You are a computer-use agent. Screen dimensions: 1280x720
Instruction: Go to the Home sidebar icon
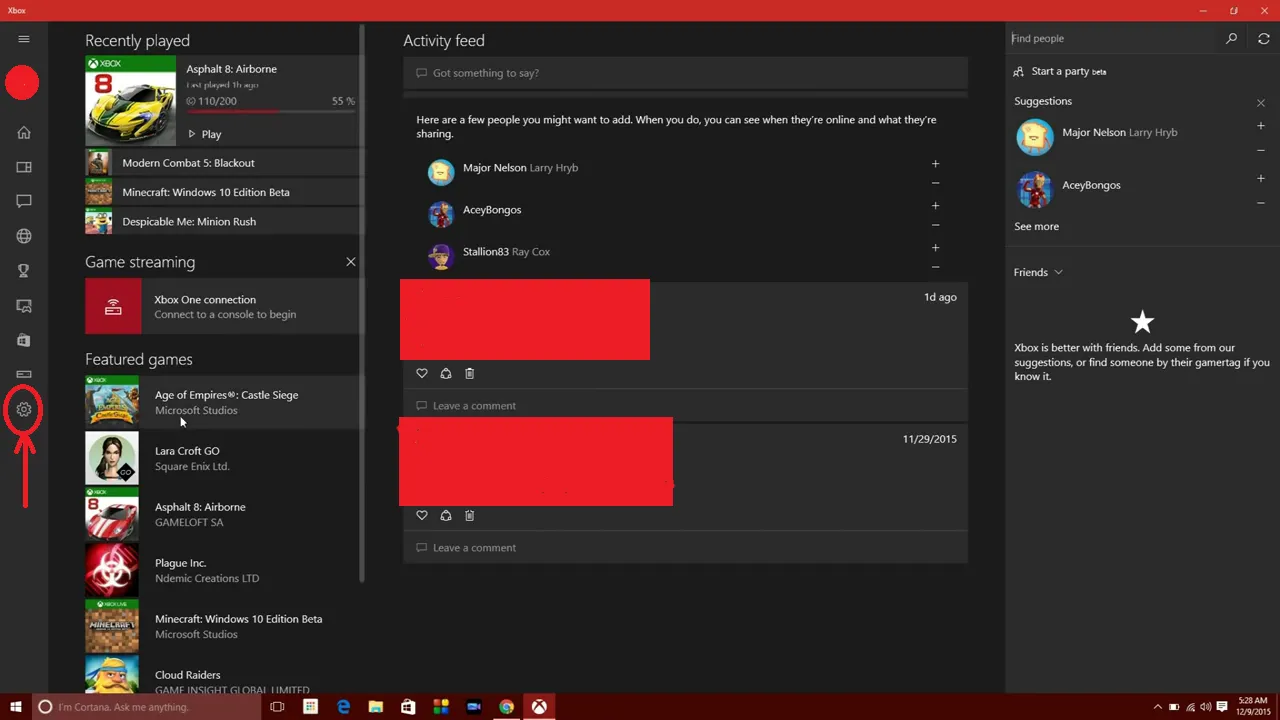click(x=24, y=132)
